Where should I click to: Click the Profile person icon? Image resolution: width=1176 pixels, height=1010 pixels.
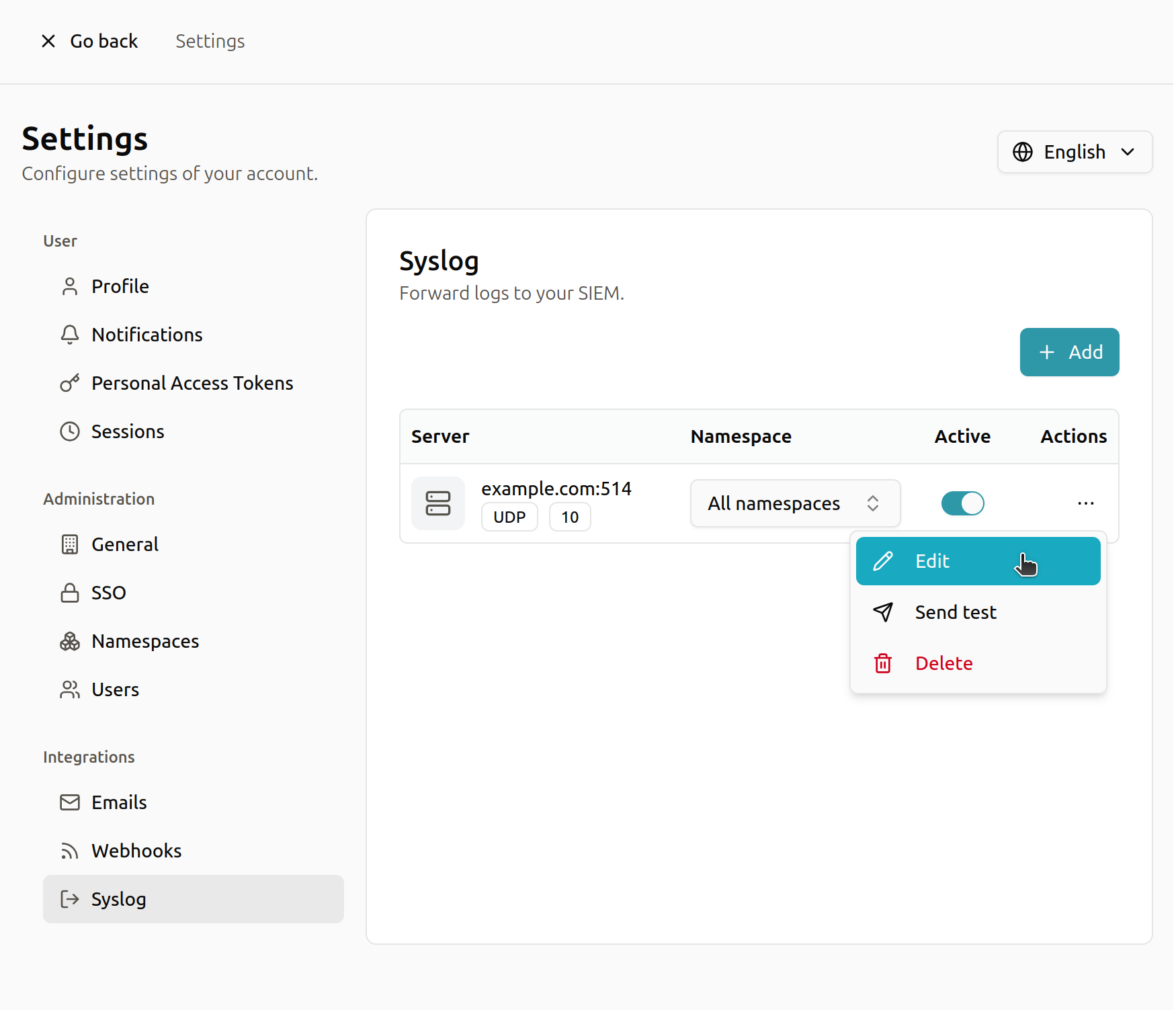point(69,286)
